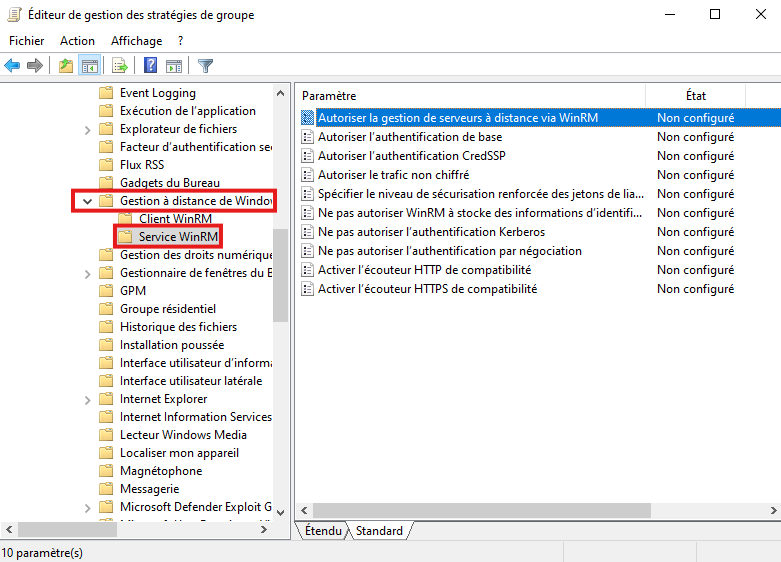
Task: Click the Forward arrow toolbar icon
Action: (35, 66)
